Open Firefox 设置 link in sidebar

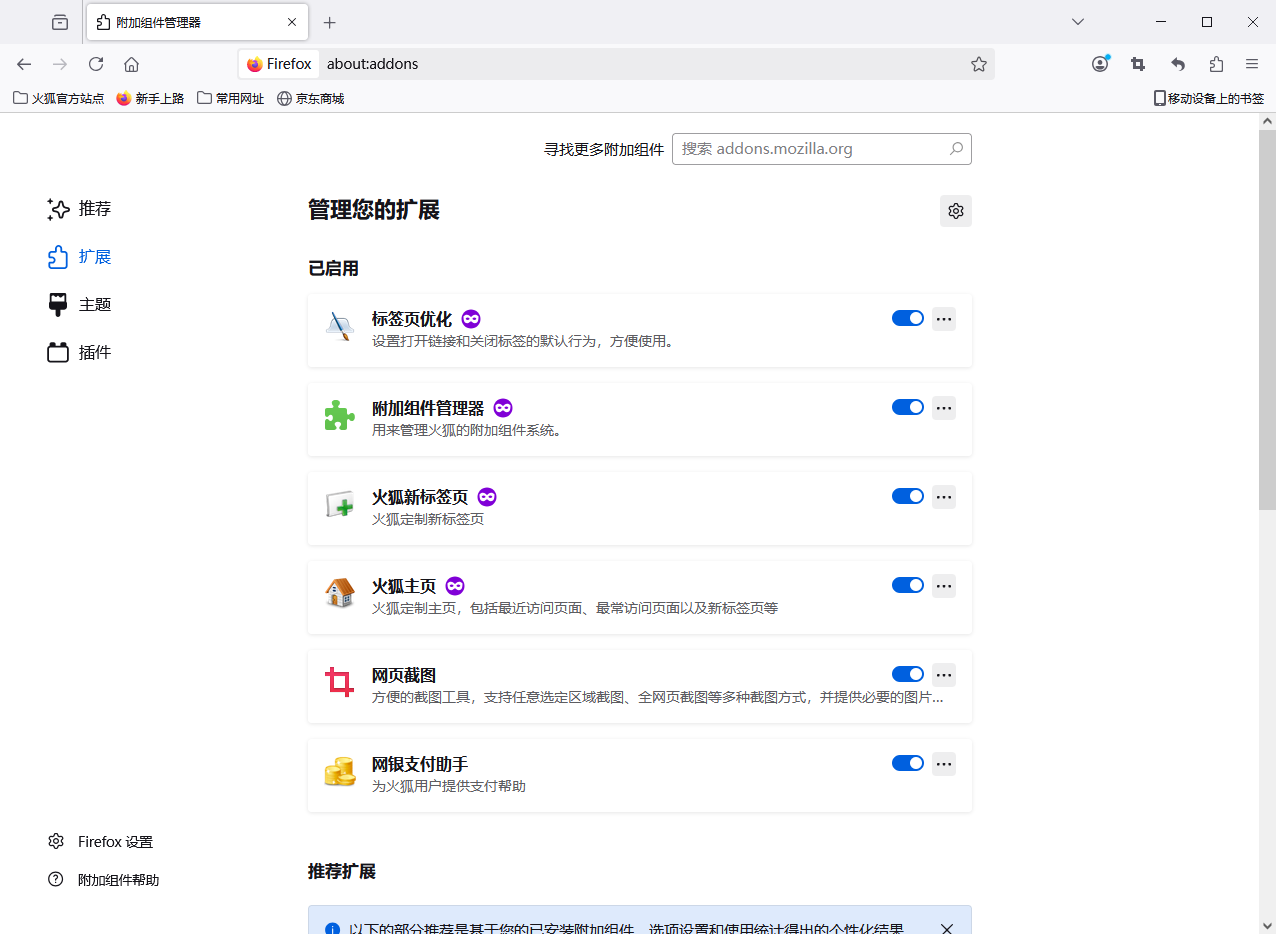(x=101, y=842)
